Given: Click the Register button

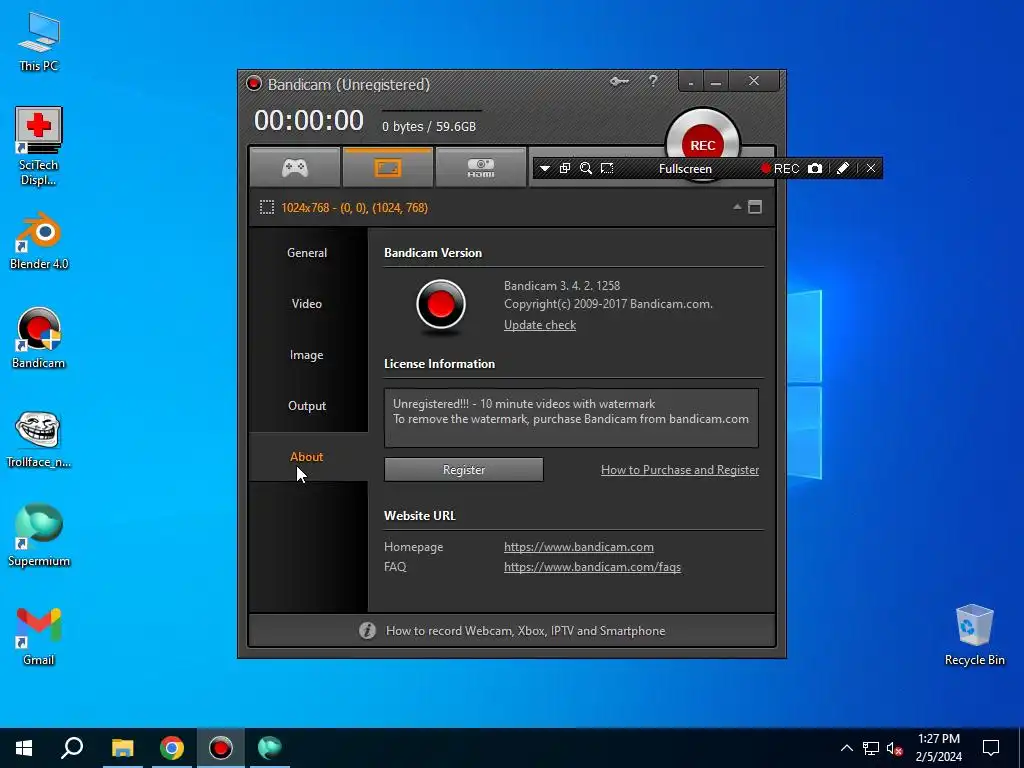Looking at the screenshot, I should (x=464, y=470).
